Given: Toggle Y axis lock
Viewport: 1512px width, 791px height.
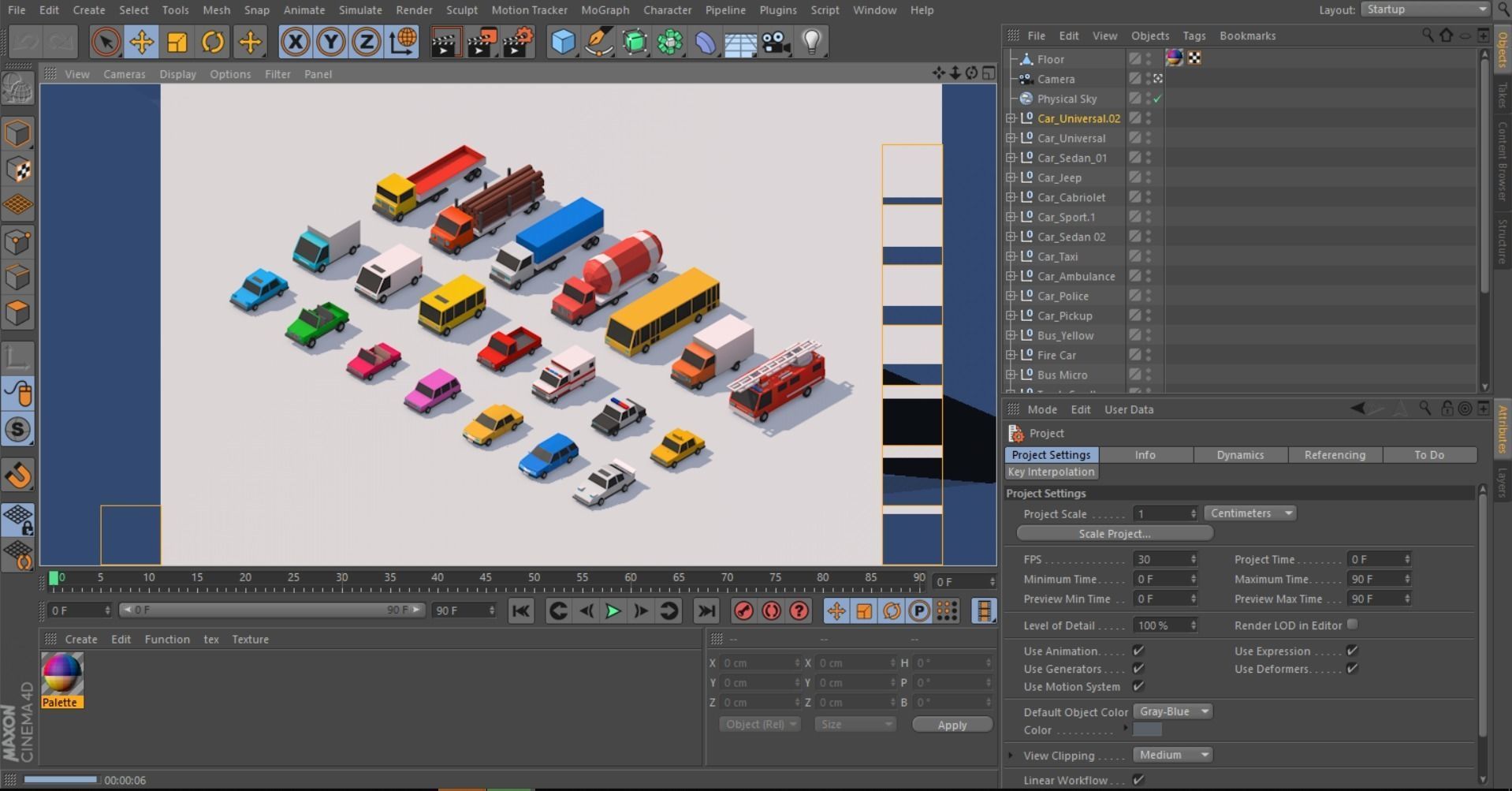Looking at the screenshot, I should (330, 42).
